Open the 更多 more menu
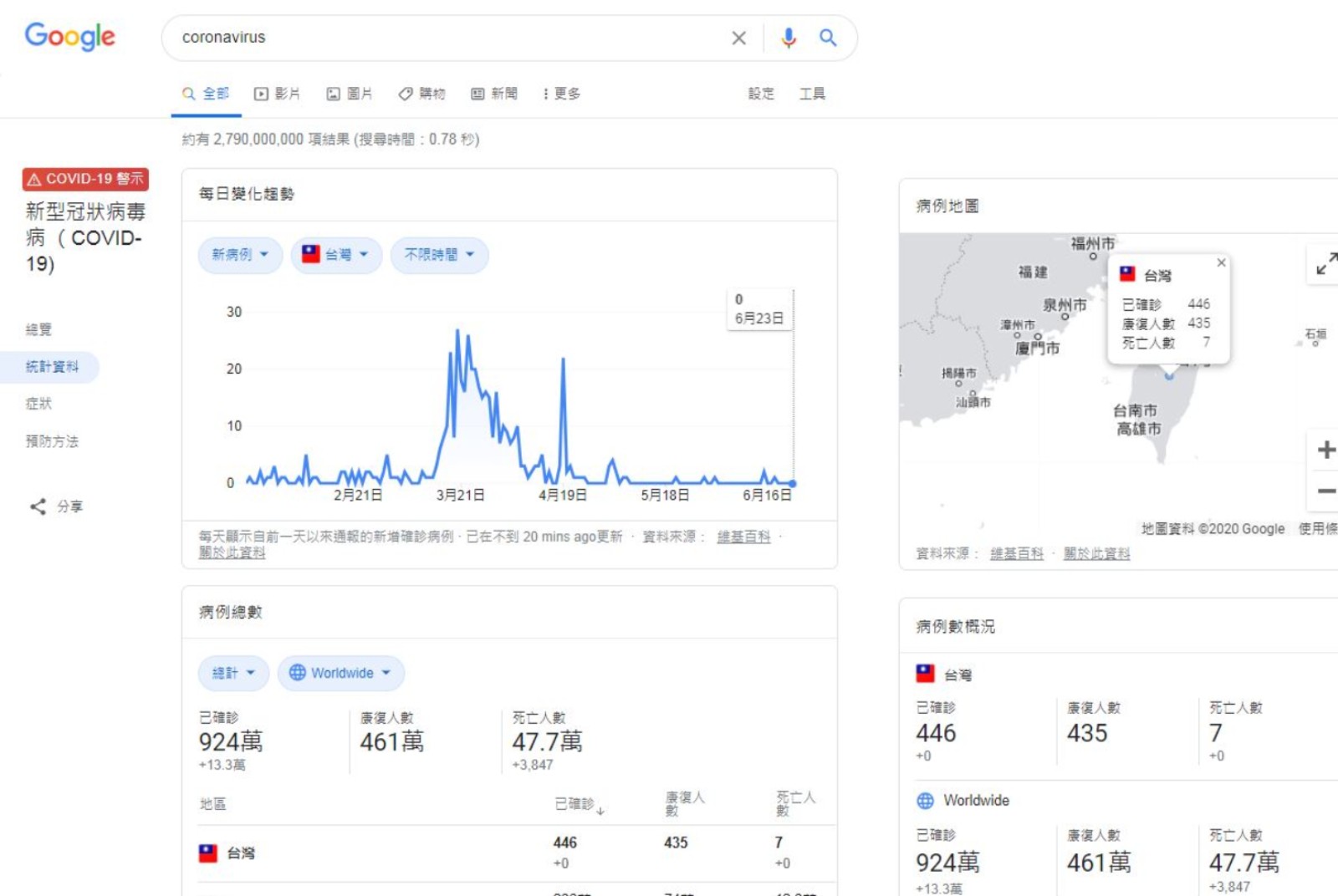The image size is (1338, 896). point(561,94)
